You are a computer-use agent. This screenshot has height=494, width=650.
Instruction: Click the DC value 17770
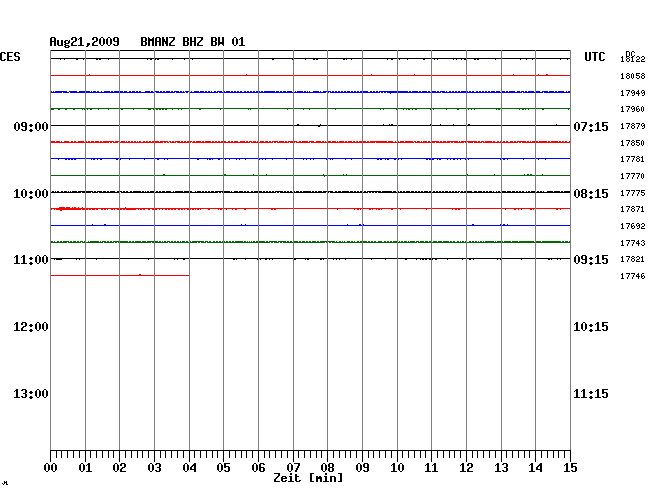coord(633,176)
